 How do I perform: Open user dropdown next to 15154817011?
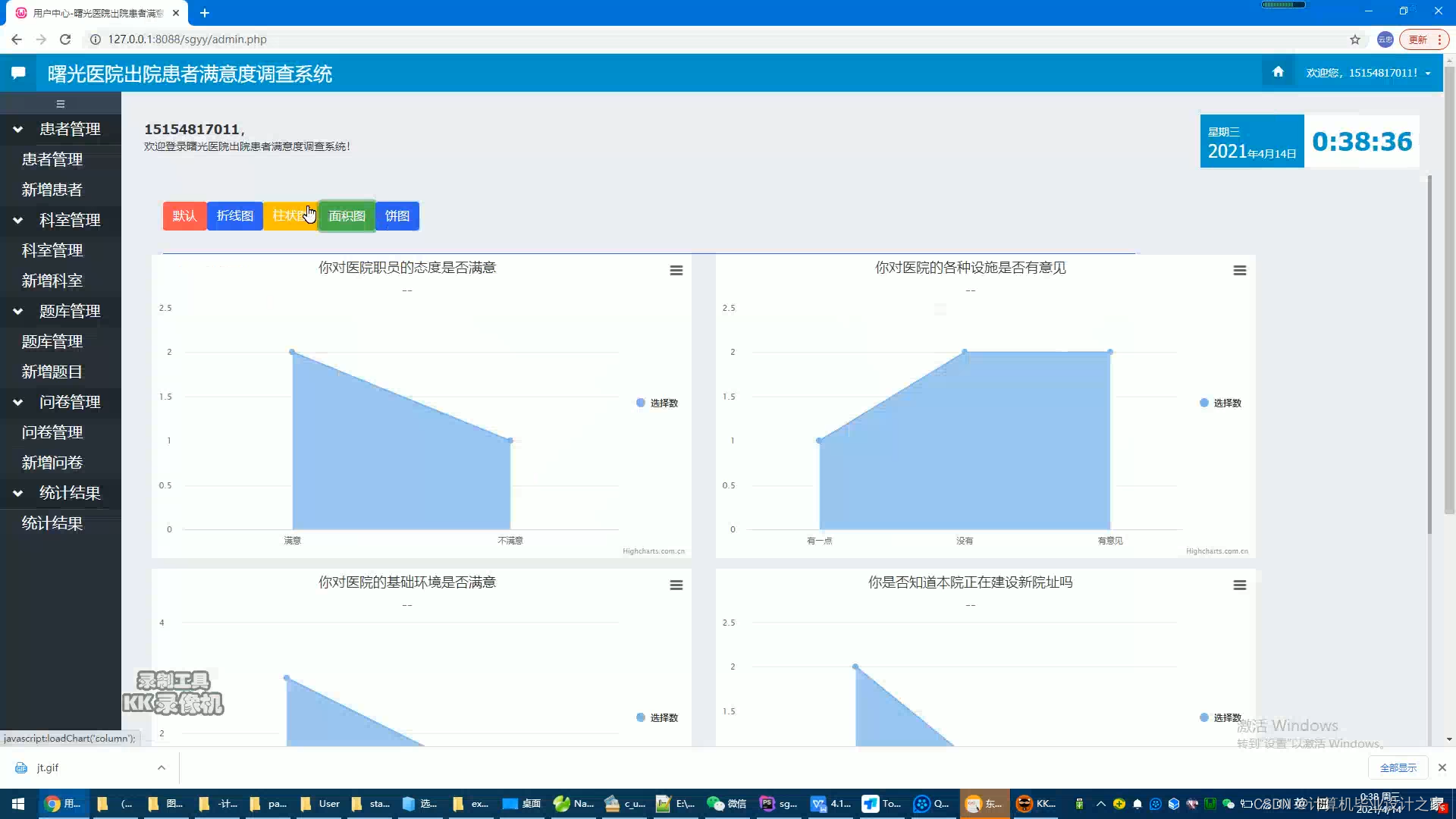click(x=1428, y=74)
